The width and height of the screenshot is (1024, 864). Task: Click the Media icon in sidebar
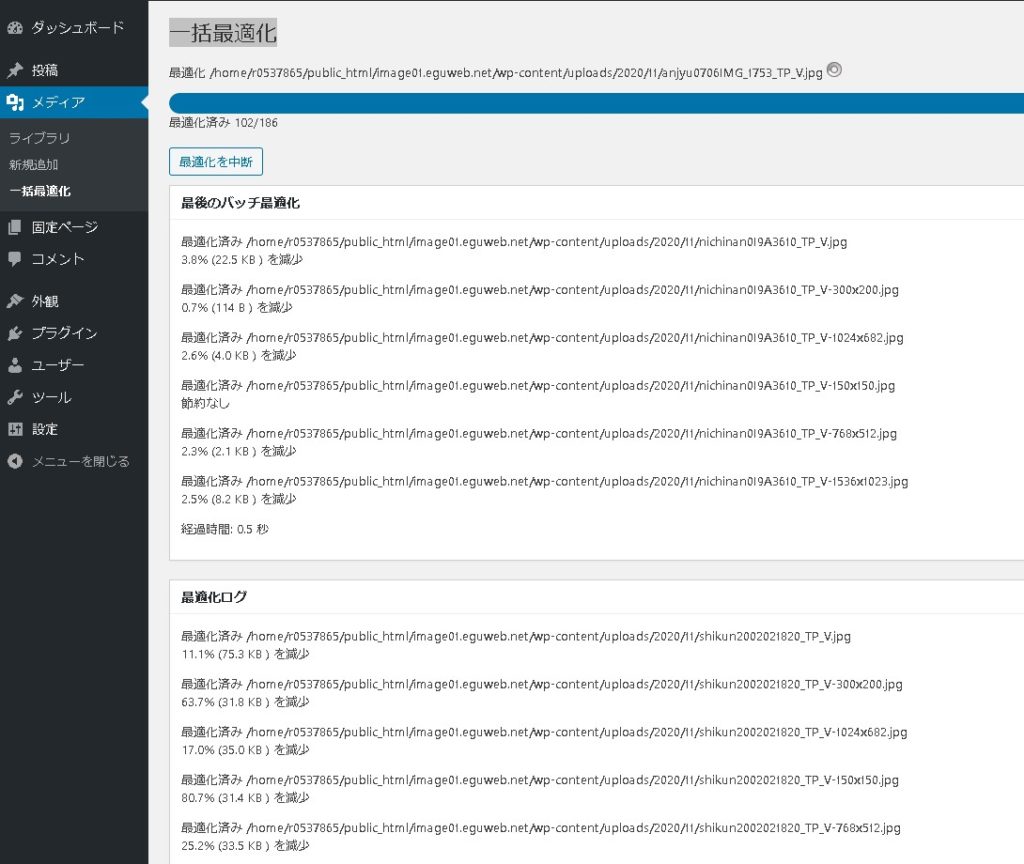[15, 102]
